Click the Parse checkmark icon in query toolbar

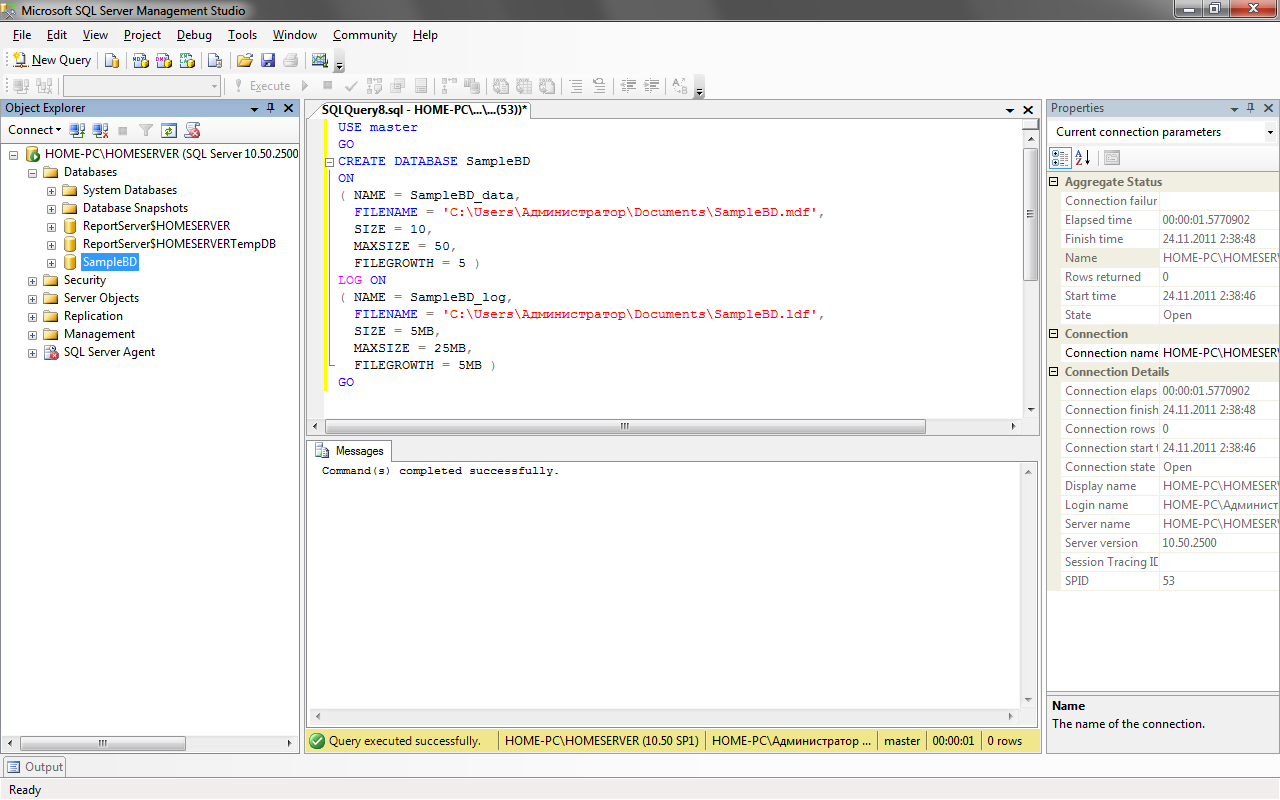(x=351, y=86)
